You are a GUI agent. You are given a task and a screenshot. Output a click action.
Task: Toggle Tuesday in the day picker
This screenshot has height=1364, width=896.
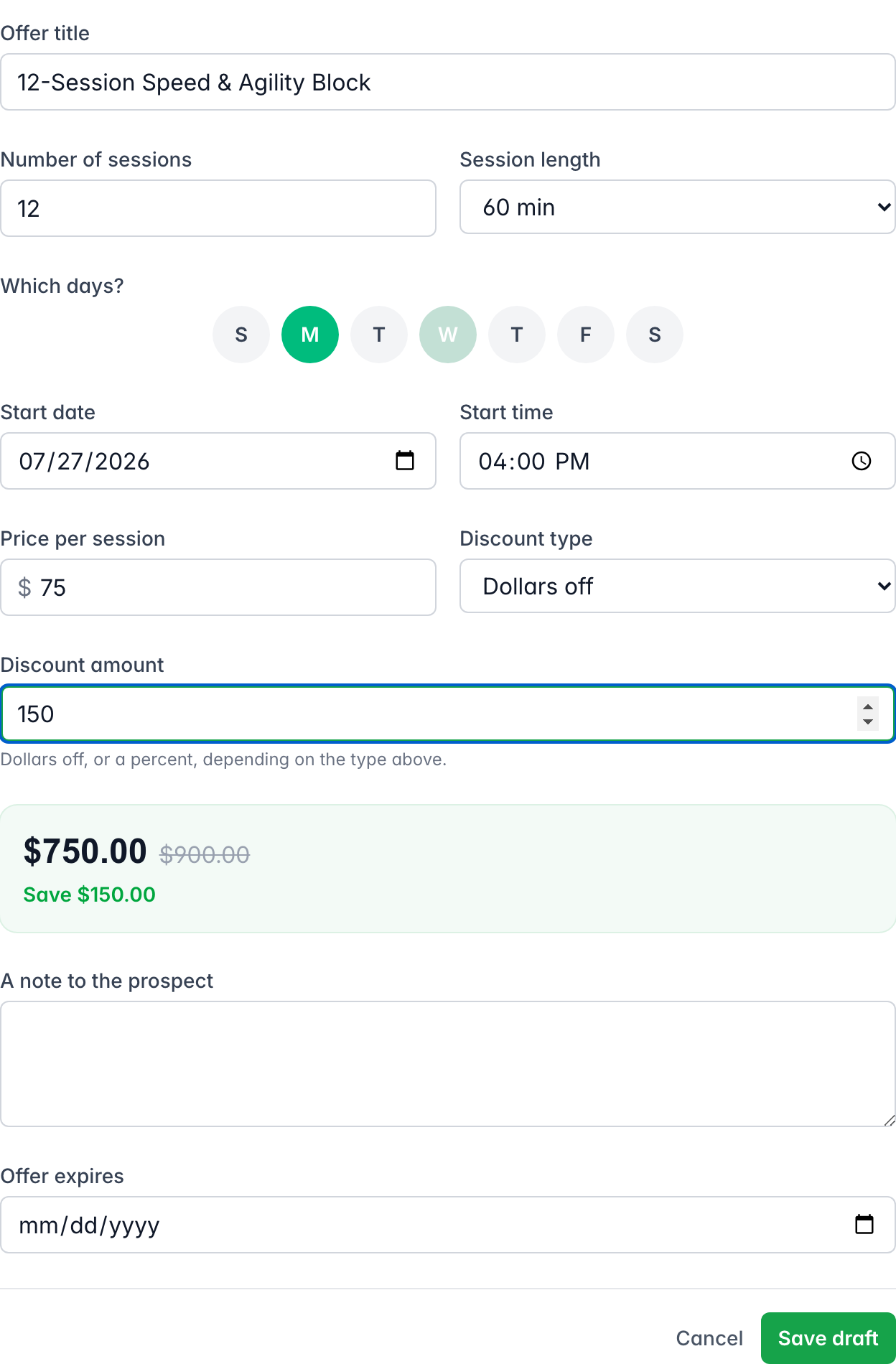(379, 335)
